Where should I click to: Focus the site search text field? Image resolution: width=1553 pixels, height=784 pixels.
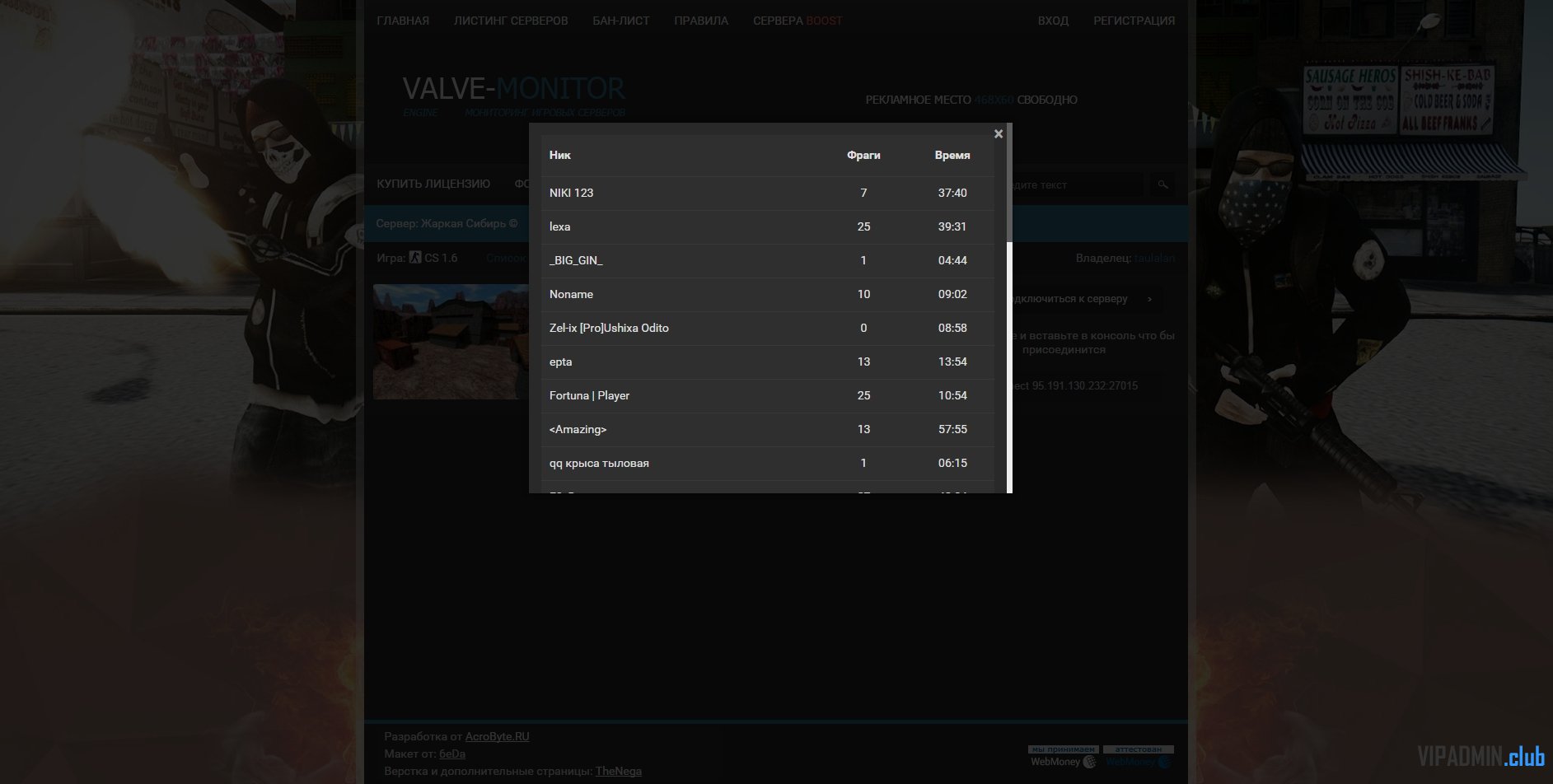coord(1077,184)
